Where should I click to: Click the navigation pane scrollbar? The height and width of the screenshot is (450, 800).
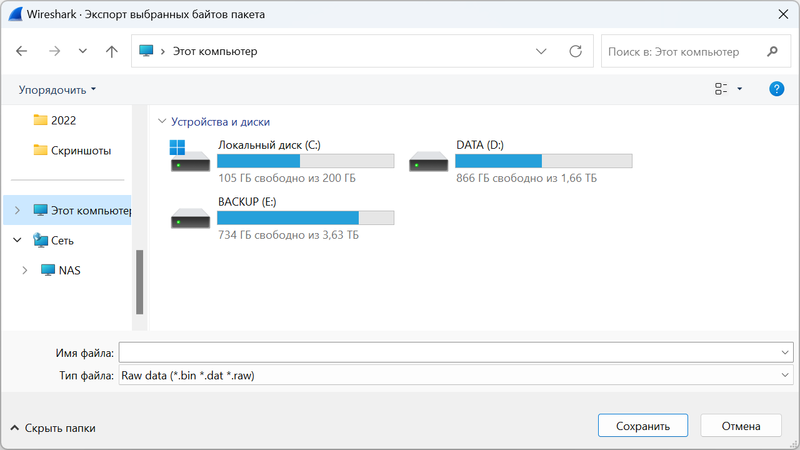tap(140, 282)
